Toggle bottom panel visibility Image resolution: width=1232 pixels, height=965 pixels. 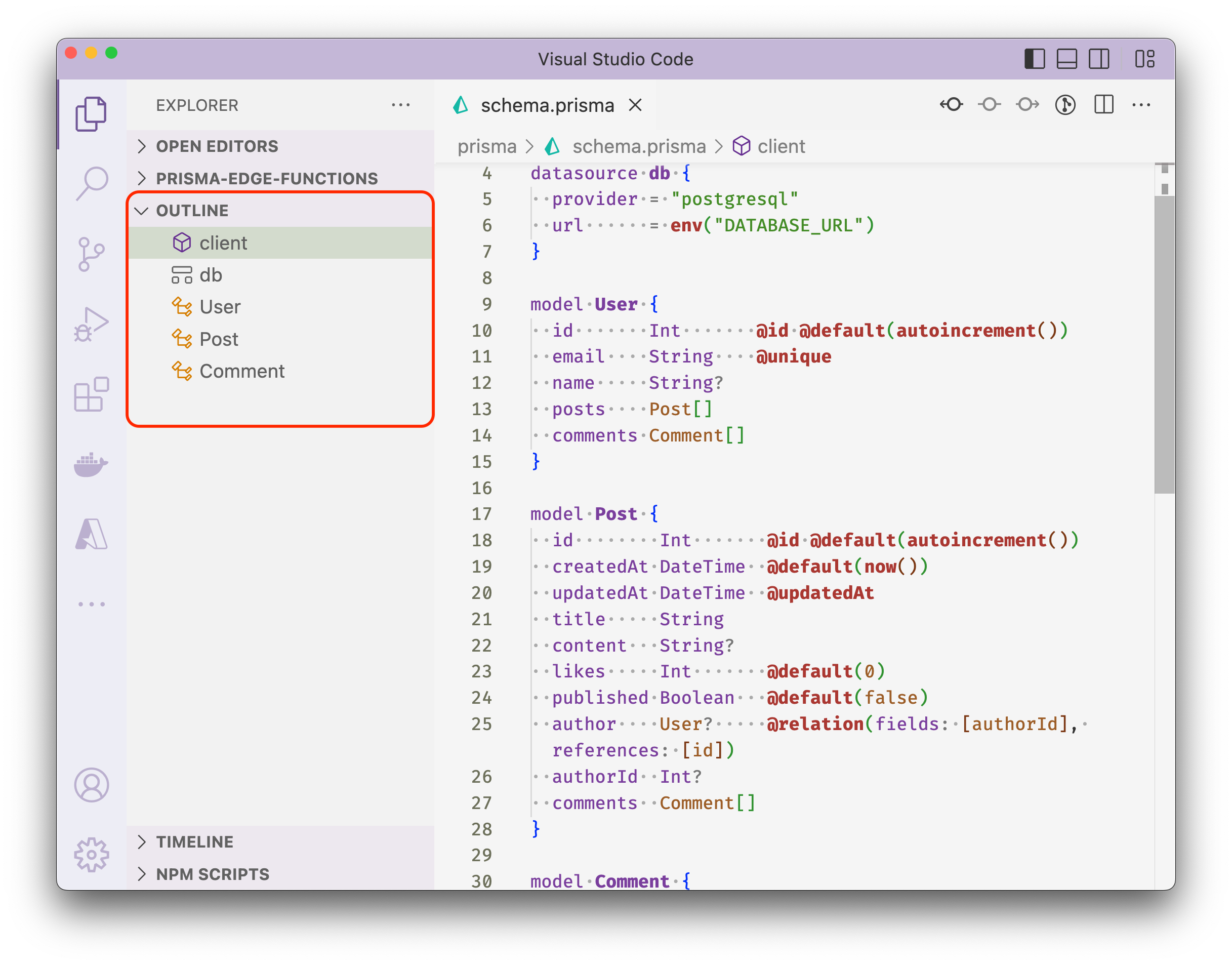(1066, 59)
